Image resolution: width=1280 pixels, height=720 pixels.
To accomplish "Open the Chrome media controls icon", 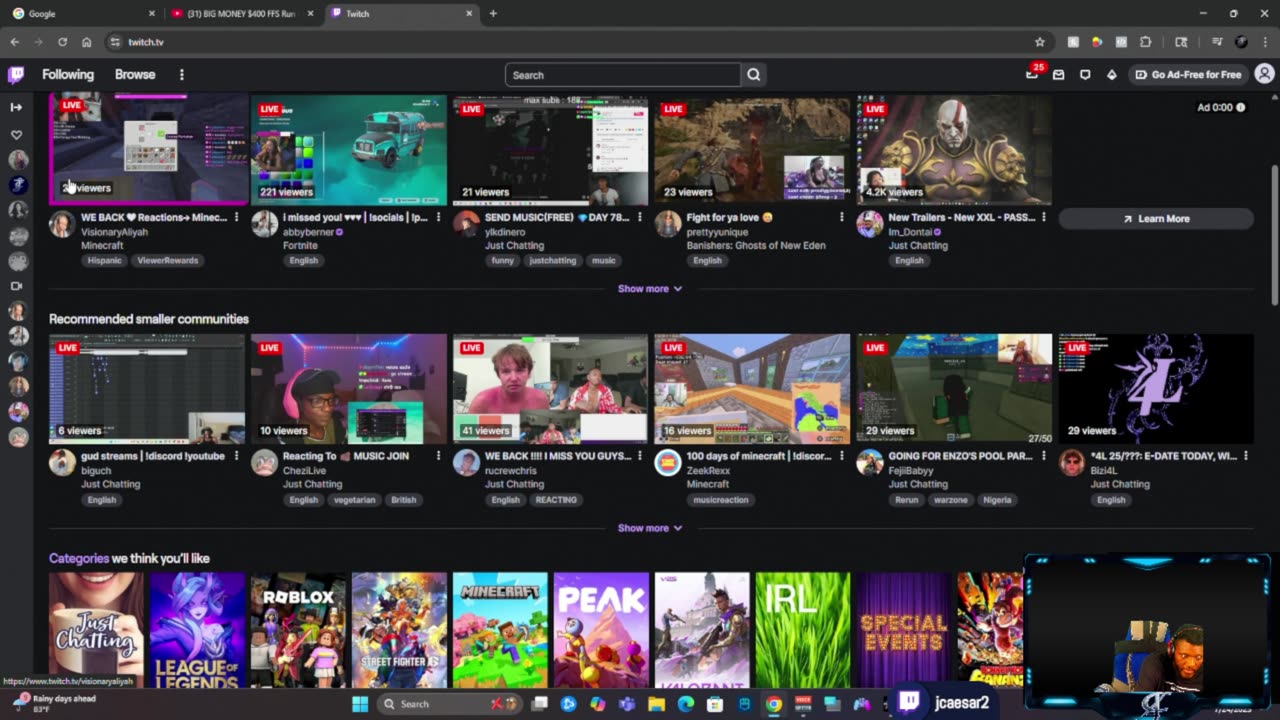I will 1217,42.
